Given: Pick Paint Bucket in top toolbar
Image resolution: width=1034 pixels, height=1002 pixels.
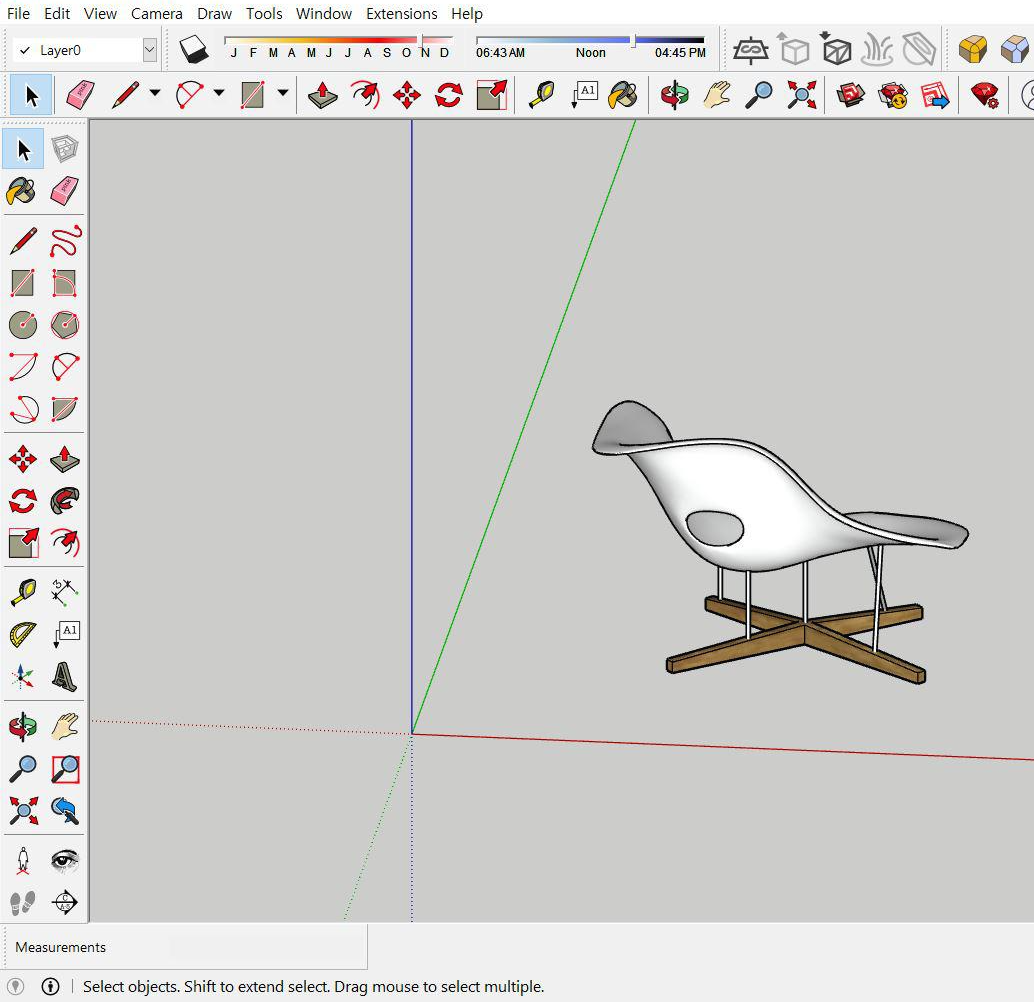Looking at the screenshot, I should (x=623, y=96).
